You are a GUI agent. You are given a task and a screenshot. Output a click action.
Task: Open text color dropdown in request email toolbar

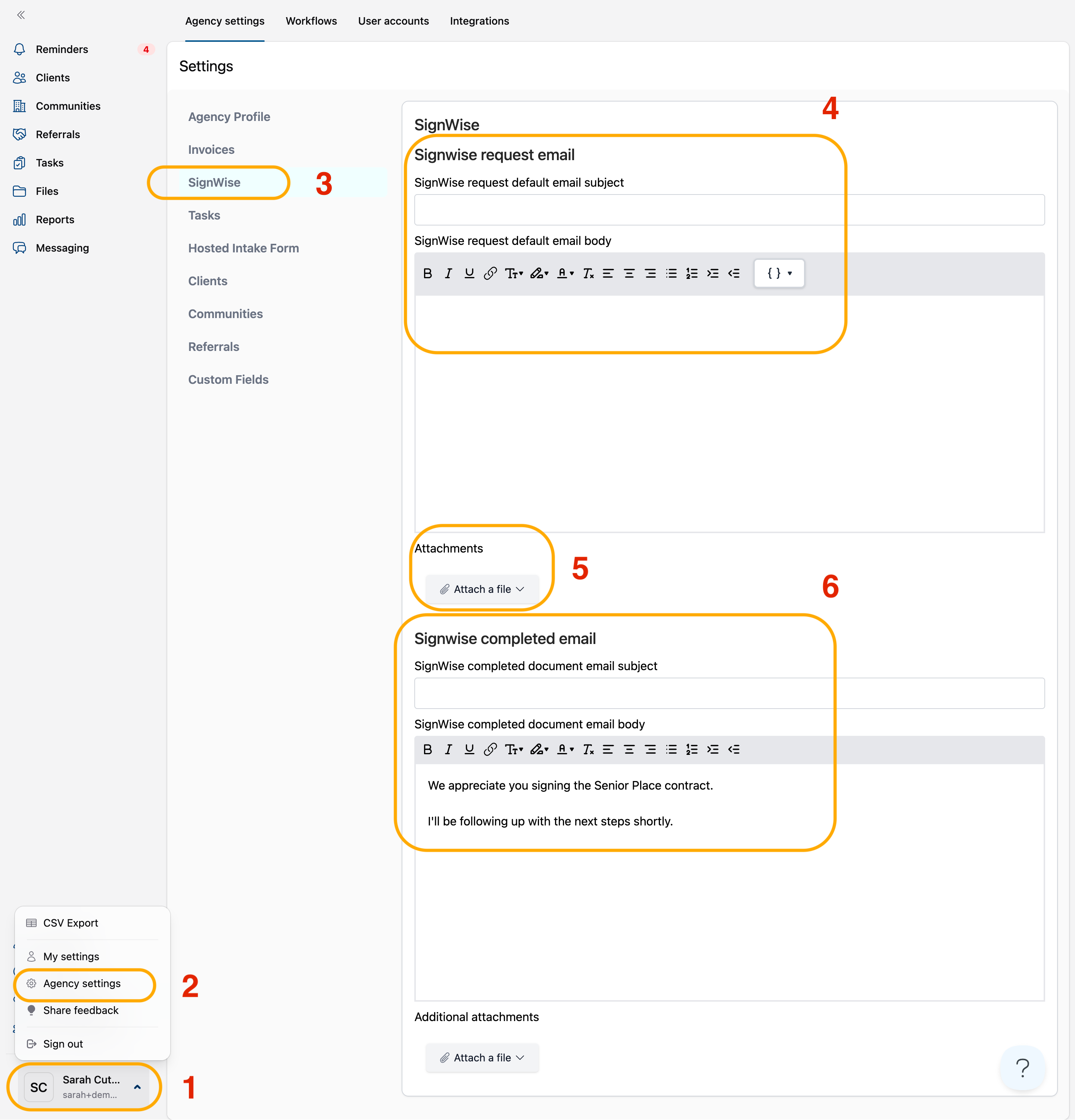[x=565, y=273]
